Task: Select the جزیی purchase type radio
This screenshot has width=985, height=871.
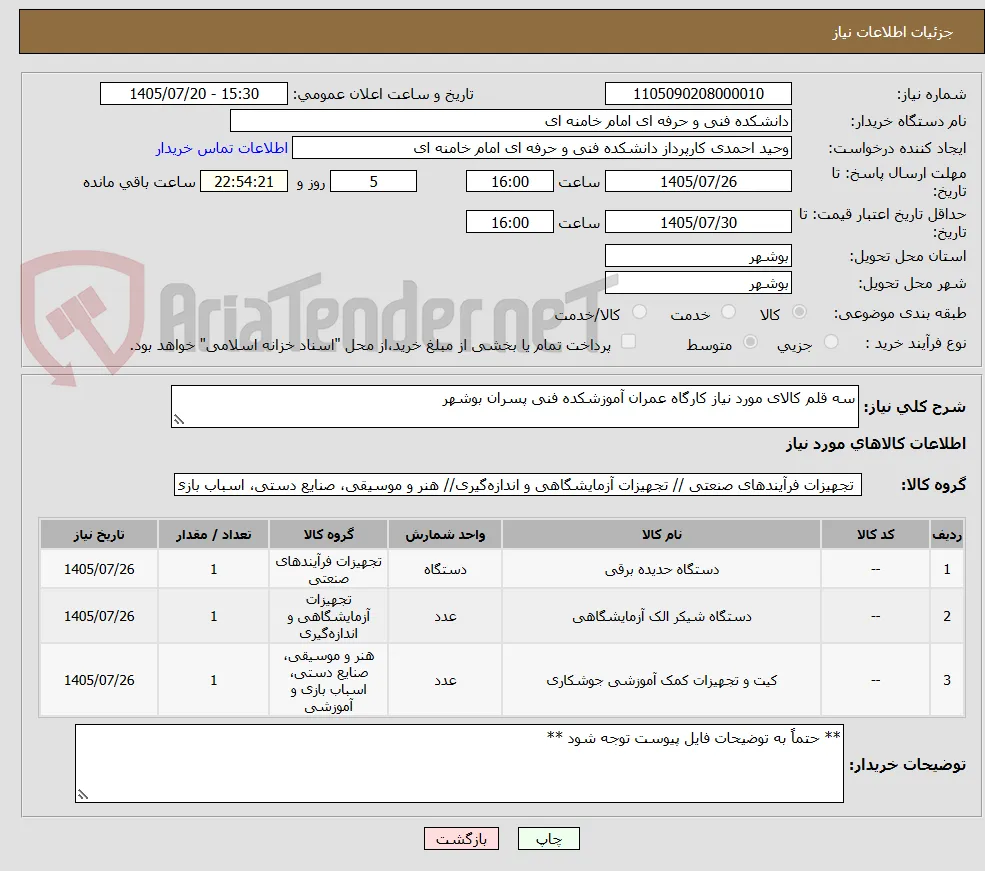Action: click(830, 342)
